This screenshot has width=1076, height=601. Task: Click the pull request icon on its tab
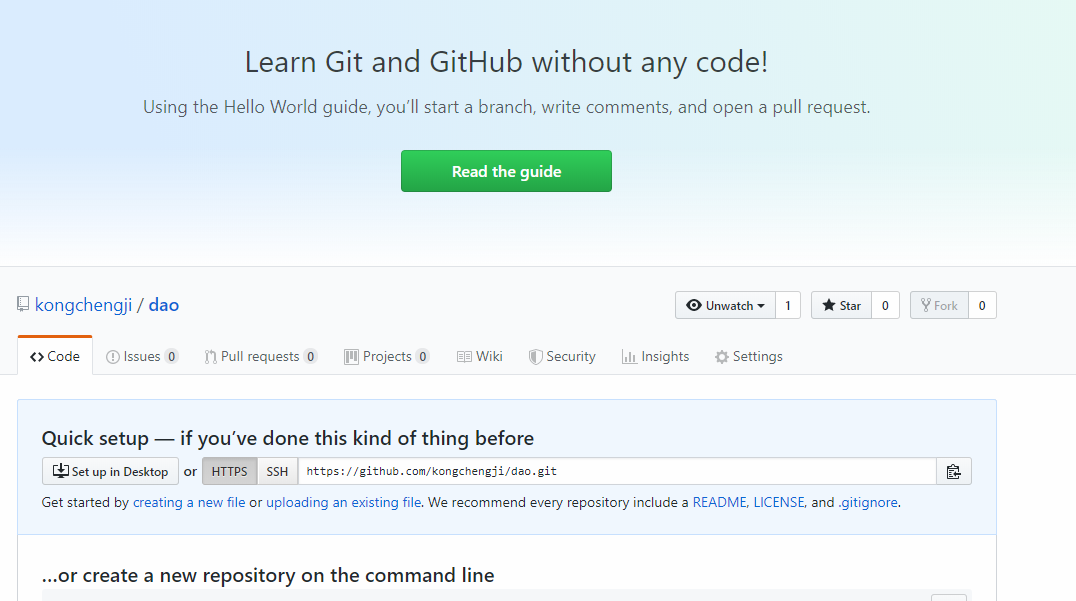(210, 357)
